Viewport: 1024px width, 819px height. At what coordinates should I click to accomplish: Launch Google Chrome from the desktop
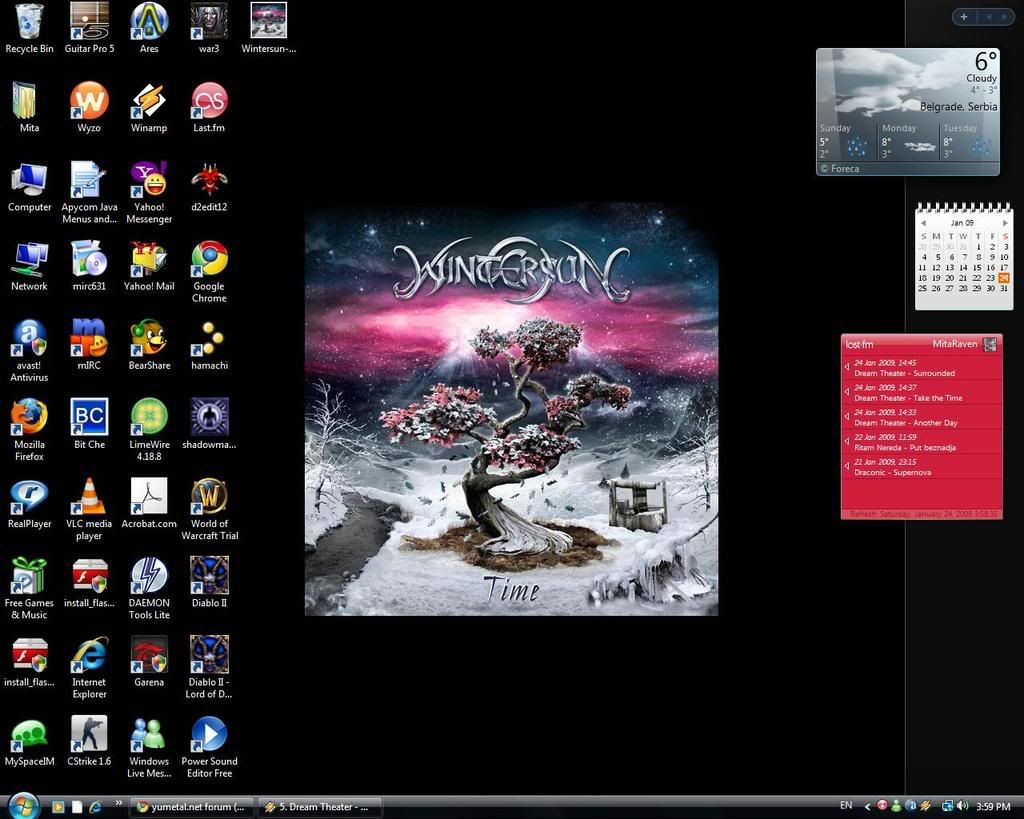[209, 259]
